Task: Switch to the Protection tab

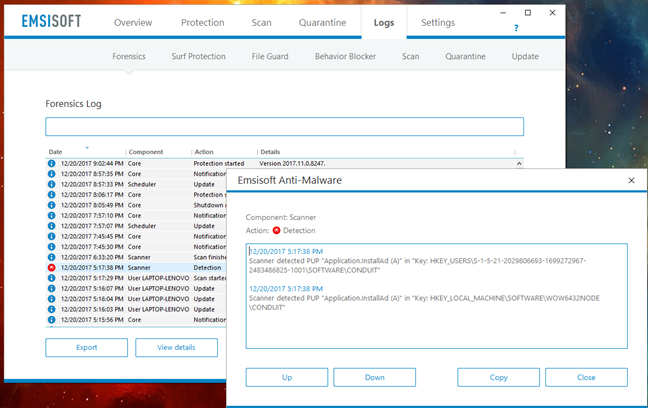Action: tap(202, 22)
